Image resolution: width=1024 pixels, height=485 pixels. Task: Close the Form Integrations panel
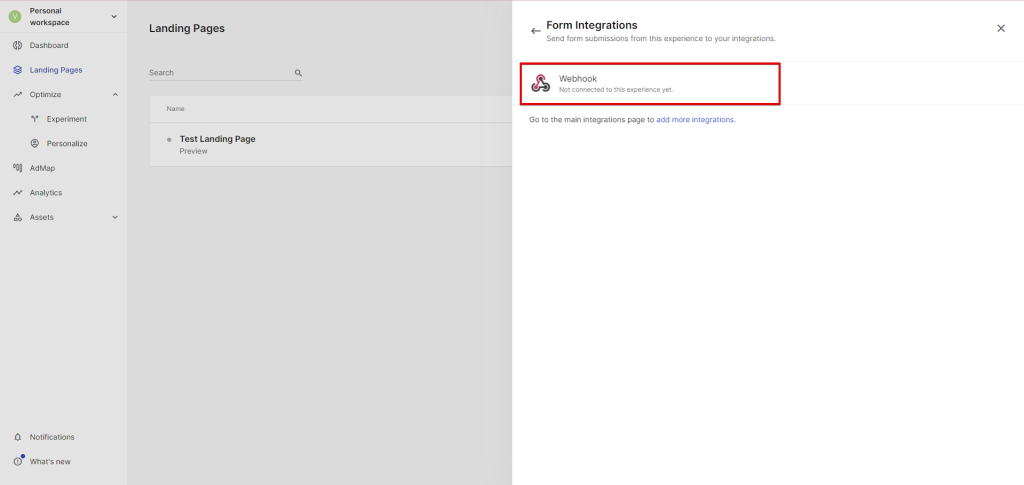1001,29
